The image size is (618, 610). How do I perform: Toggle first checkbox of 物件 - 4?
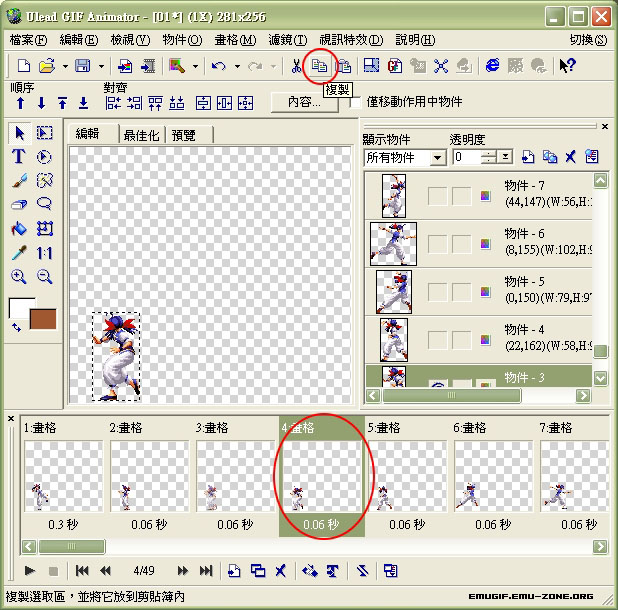point(437,340)
